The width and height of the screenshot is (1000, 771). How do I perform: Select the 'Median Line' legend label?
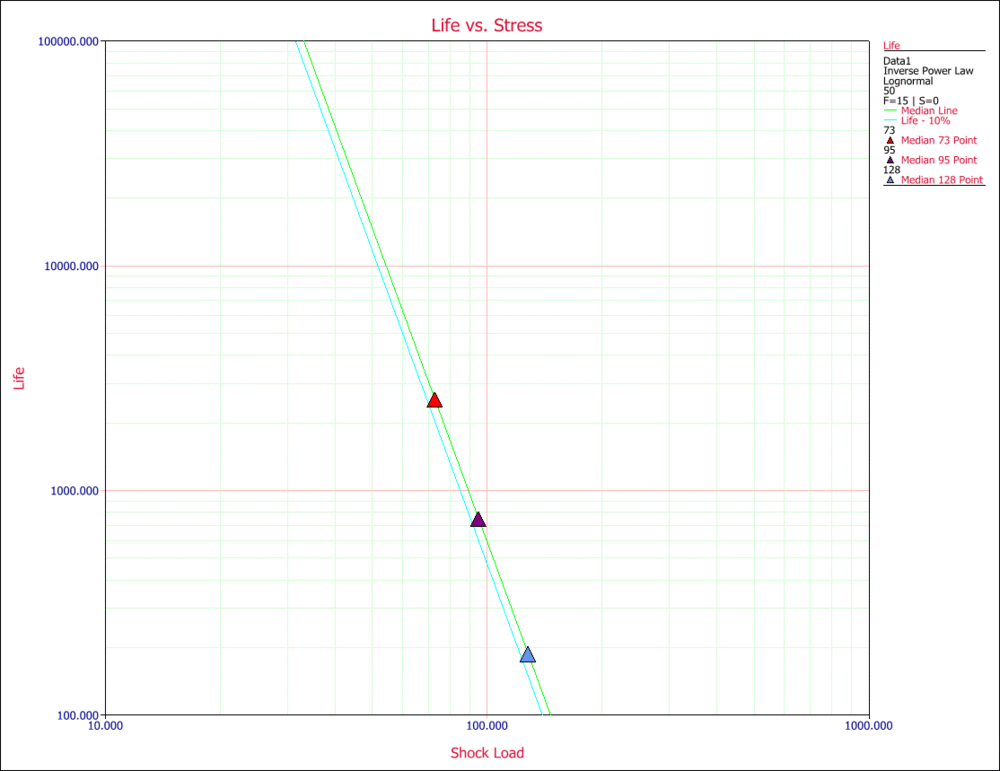(931, 110)
